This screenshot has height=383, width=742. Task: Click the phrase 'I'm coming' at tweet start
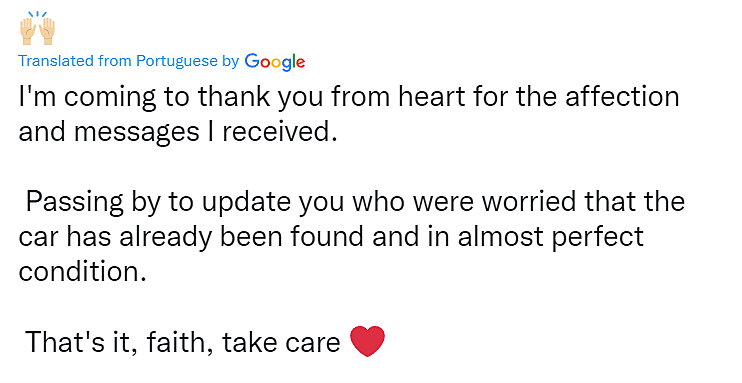(x=87, y=98)
